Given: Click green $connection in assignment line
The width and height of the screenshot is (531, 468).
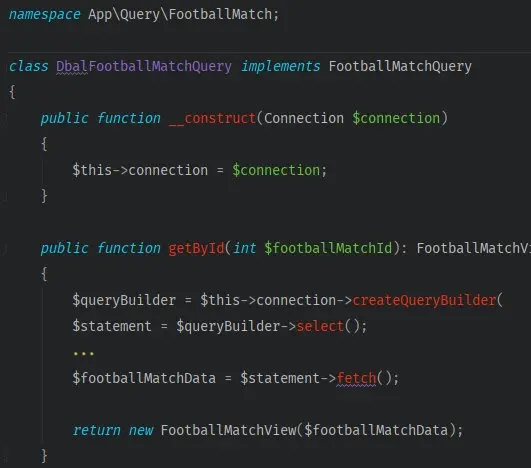Looking at the screenshot, I should (x=276, y=170).
